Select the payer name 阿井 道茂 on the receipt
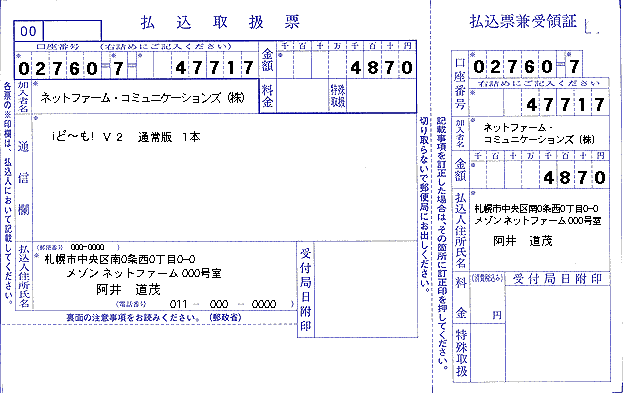 click(x=523, y=241)
